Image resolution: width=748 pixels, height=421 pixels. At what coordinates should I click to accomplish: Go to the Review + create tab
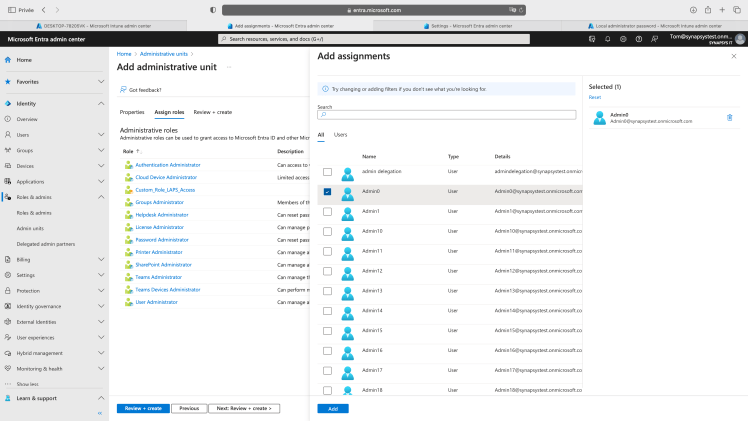pos(212,112)
